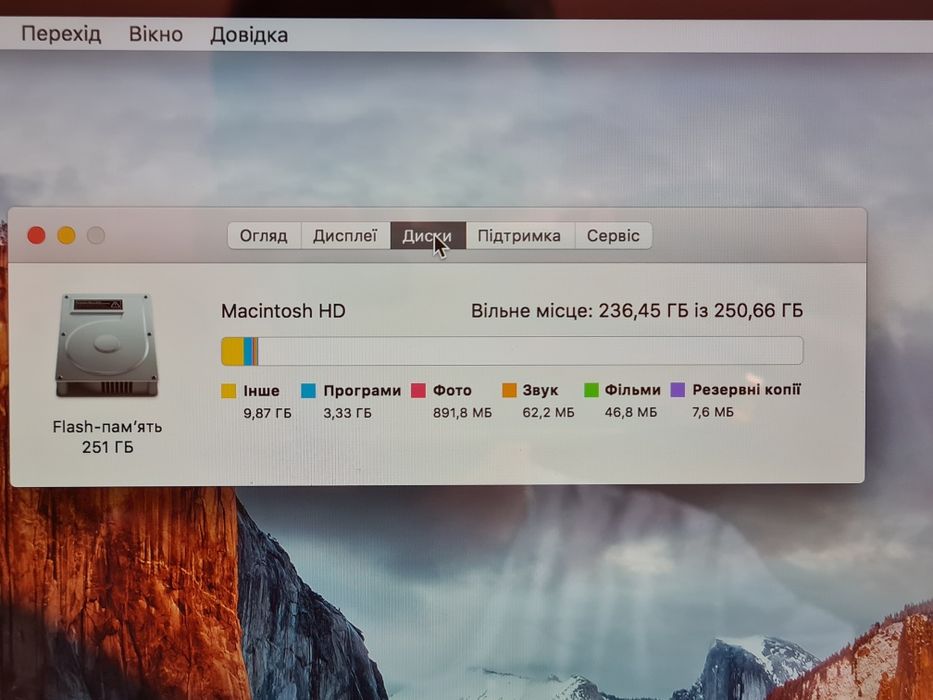This screenshot has width=933, height=700.
Task: Open the Перехід menu
Action: click(x=61, y=34)
